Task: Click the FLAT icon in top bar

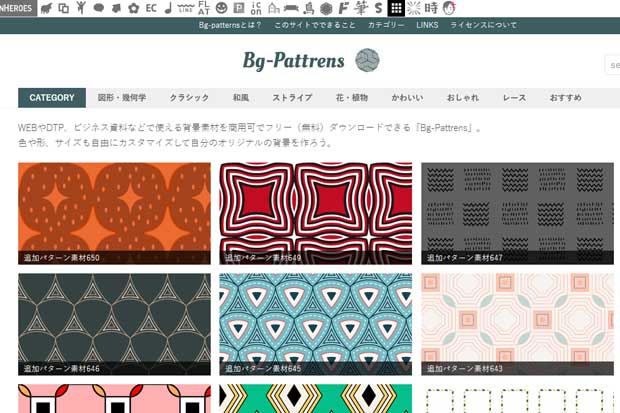Action: pos(203,8)
